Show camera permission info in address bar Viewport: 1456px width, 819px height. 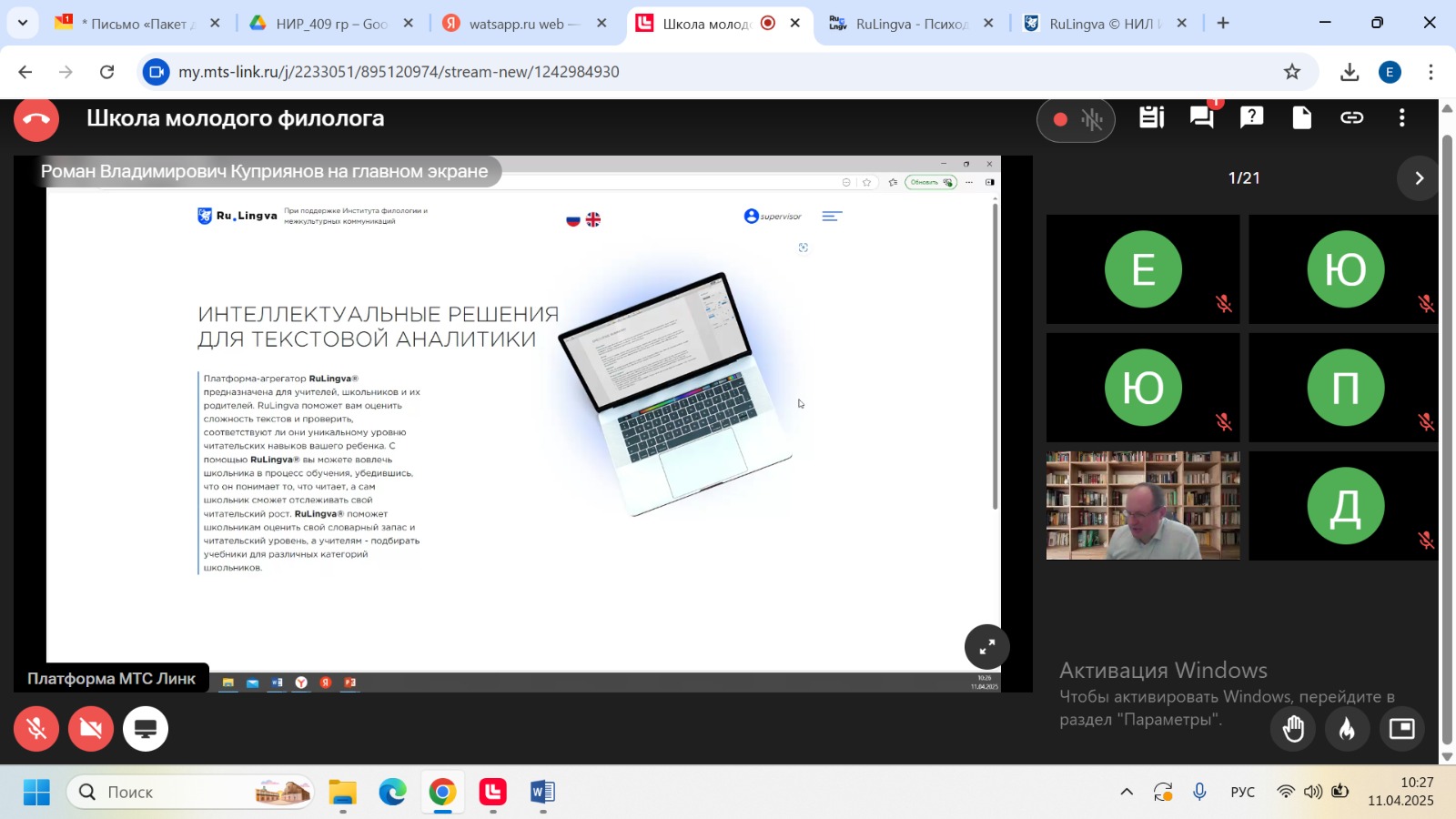coord(157,72)
